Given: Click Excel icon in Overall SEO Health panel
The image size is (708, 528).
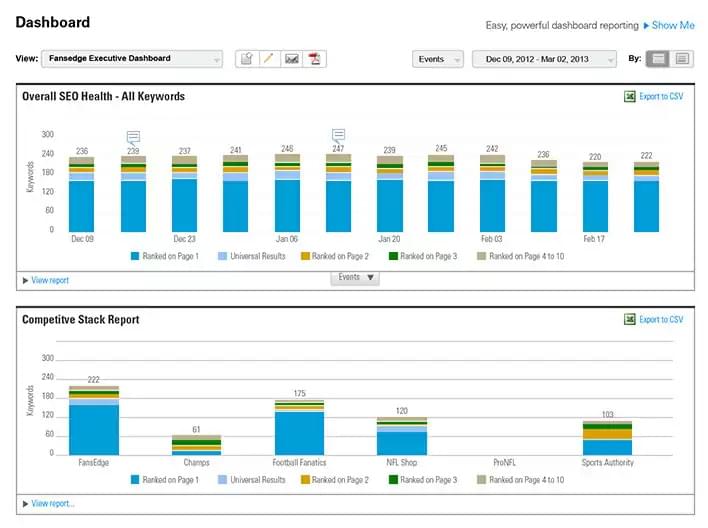Looking at the screenshot, I should 629,96.
